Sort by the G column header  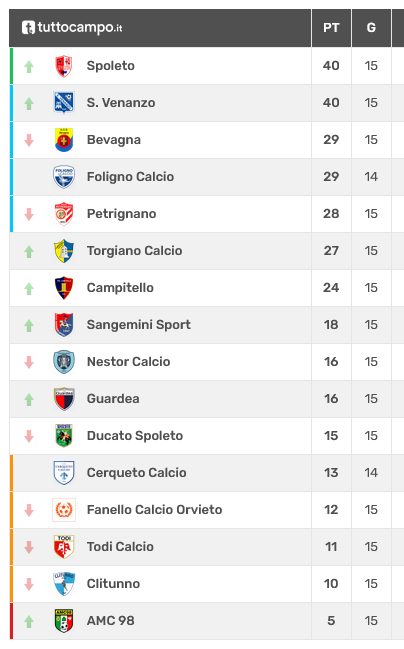point(371,28)
